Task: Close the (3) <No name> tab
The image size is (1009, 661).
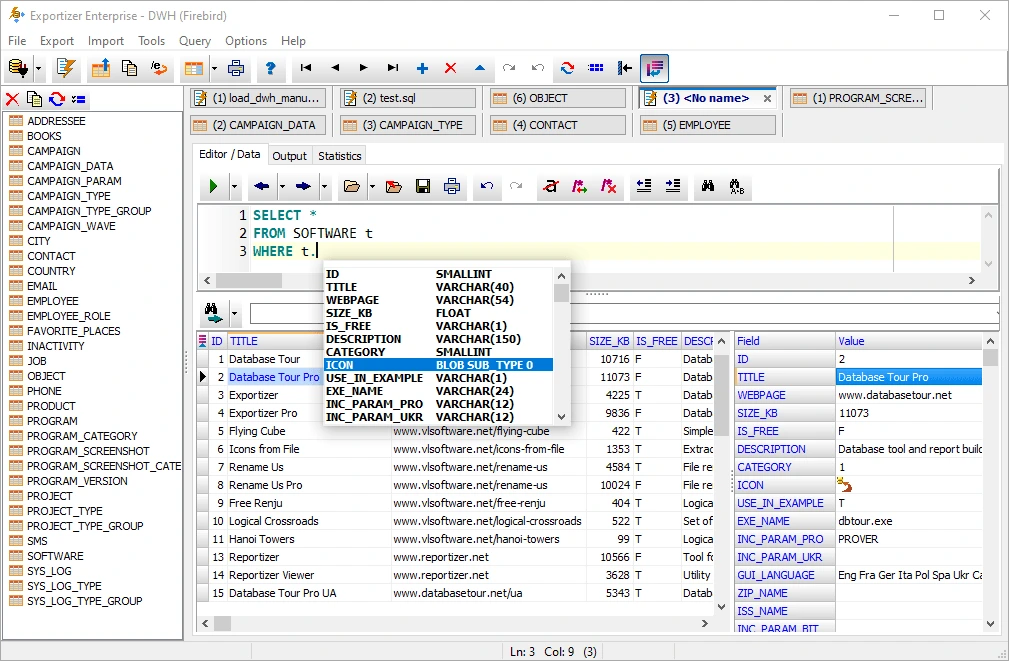Action: pyautogui.click(x=767, y=98)
